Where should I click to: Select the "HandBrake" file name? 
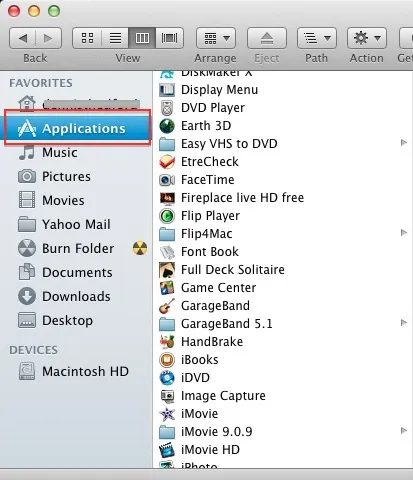coord(212,342)
